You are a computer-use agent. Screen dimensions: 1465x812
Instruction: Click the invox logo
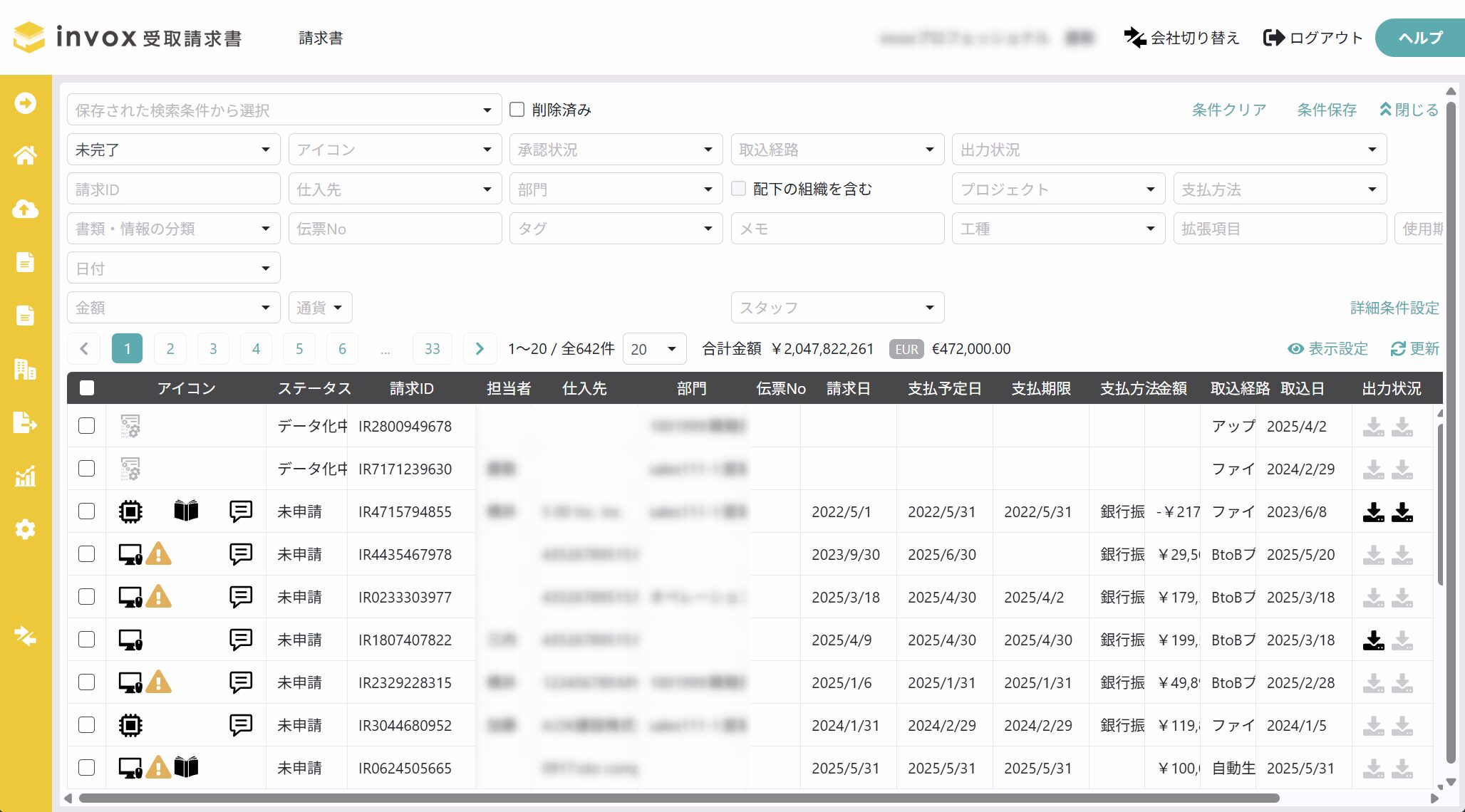[128, 37]
